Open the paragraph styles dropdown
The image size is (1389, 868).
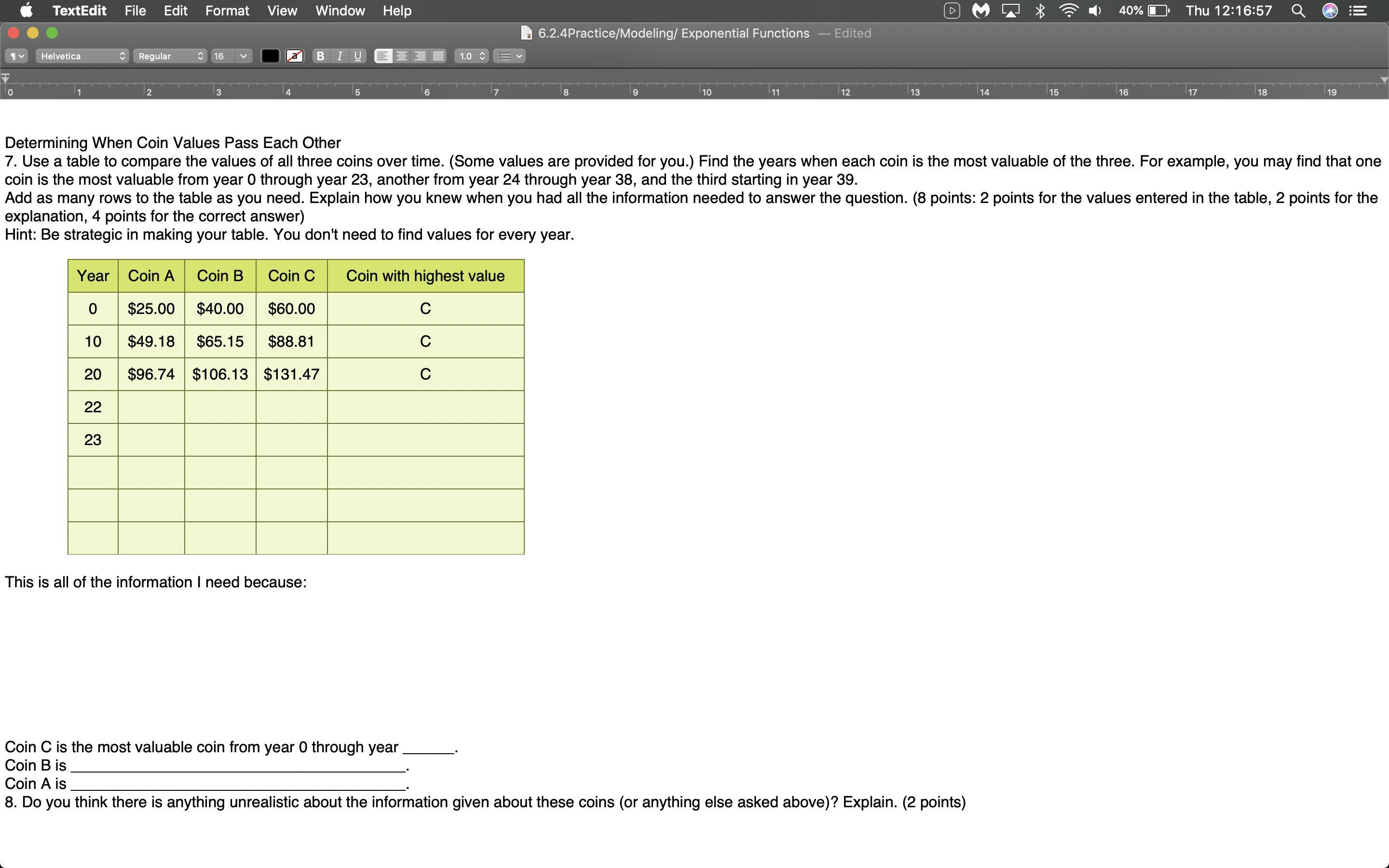point(16,55)
